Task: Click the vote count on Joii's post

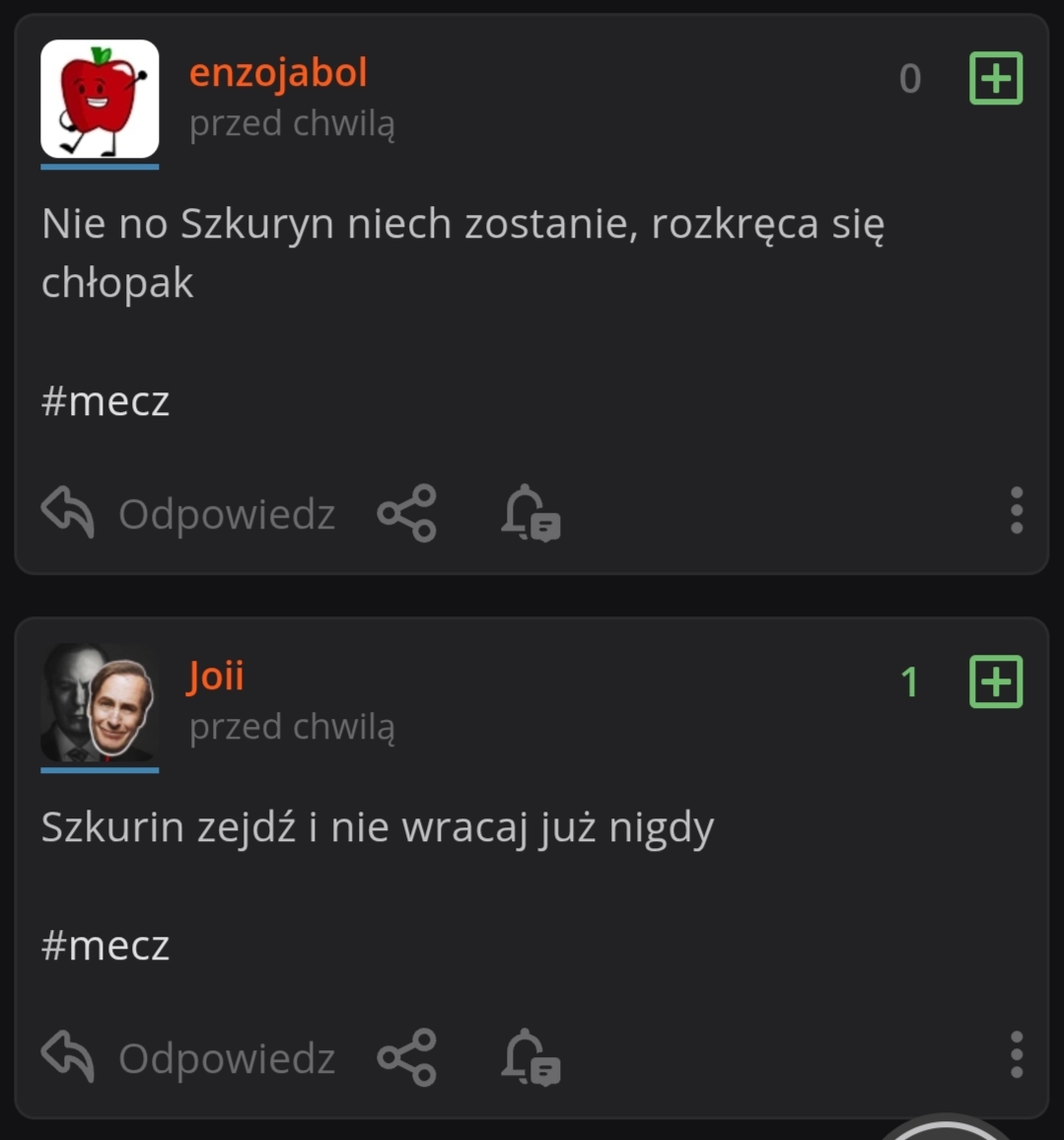Action: pos(909,682)
